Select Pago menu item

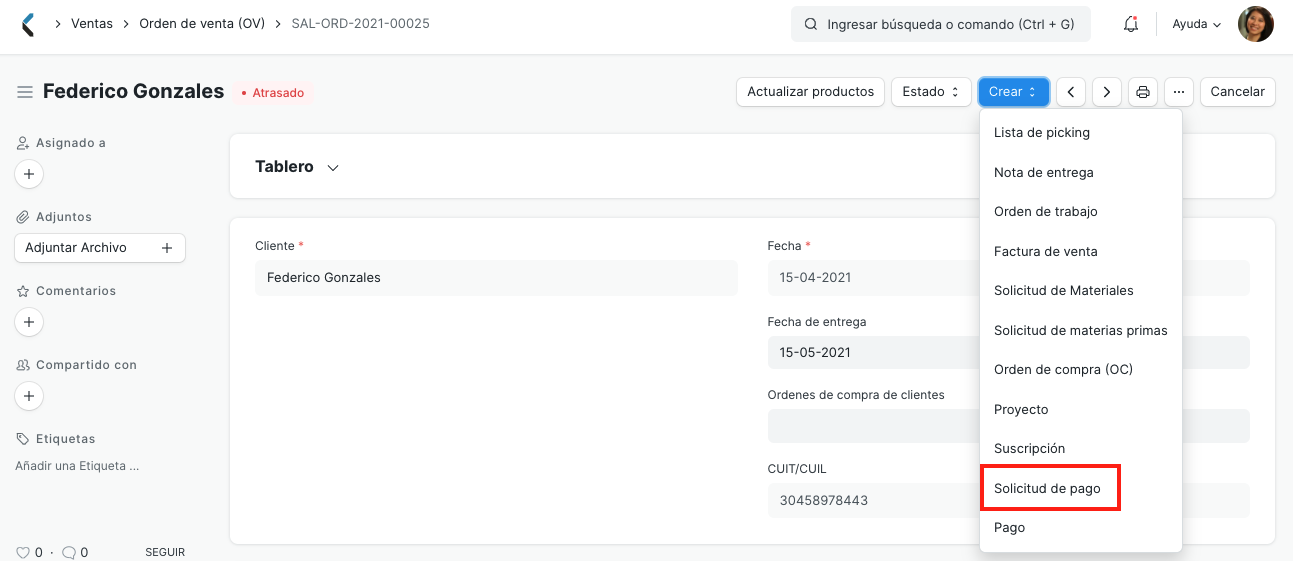1081,528
